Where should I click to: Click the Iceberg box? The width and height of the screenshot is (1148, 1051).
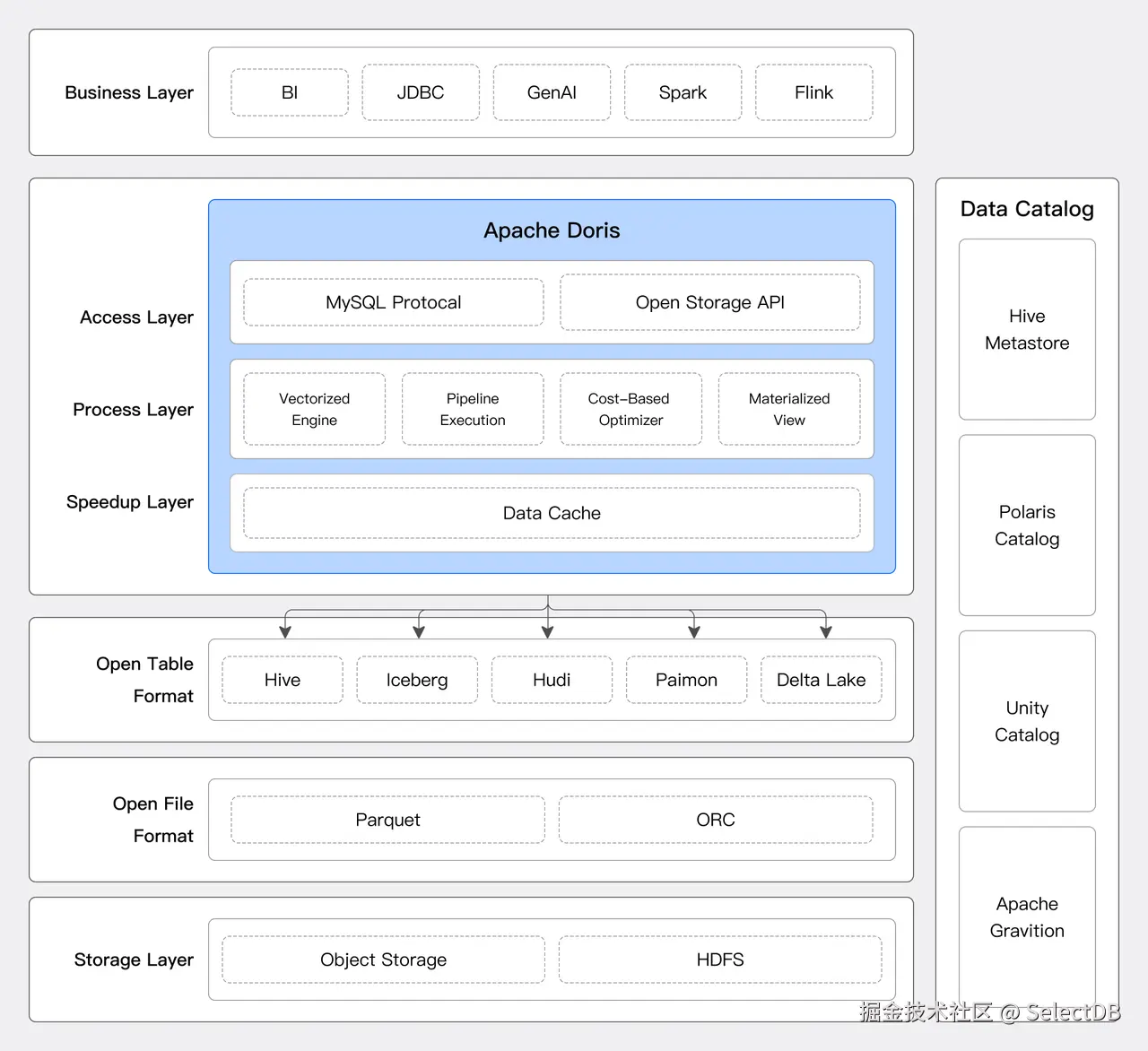[417, 680]
